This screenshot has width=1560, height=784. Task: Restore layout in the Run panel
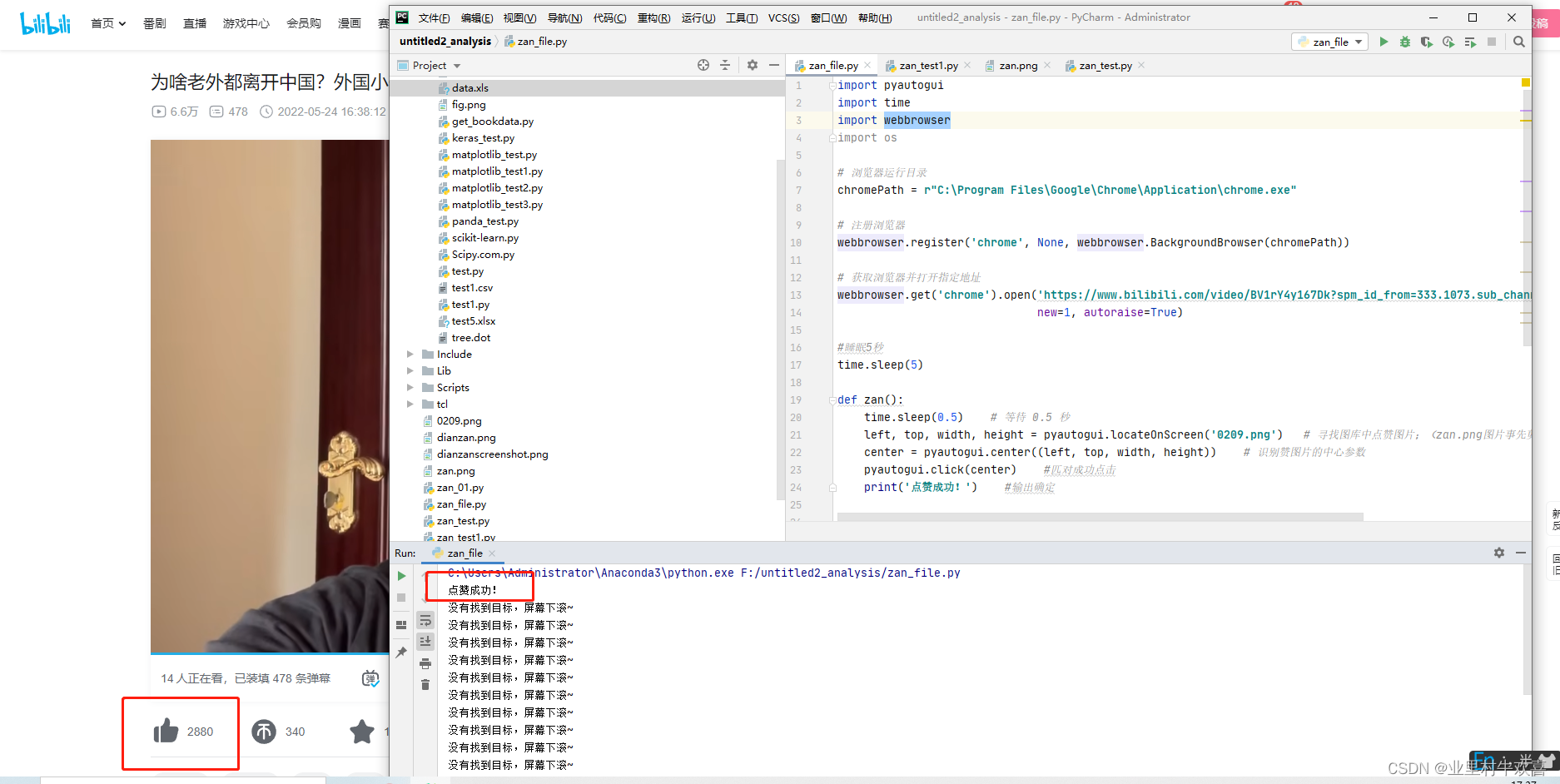401,625
